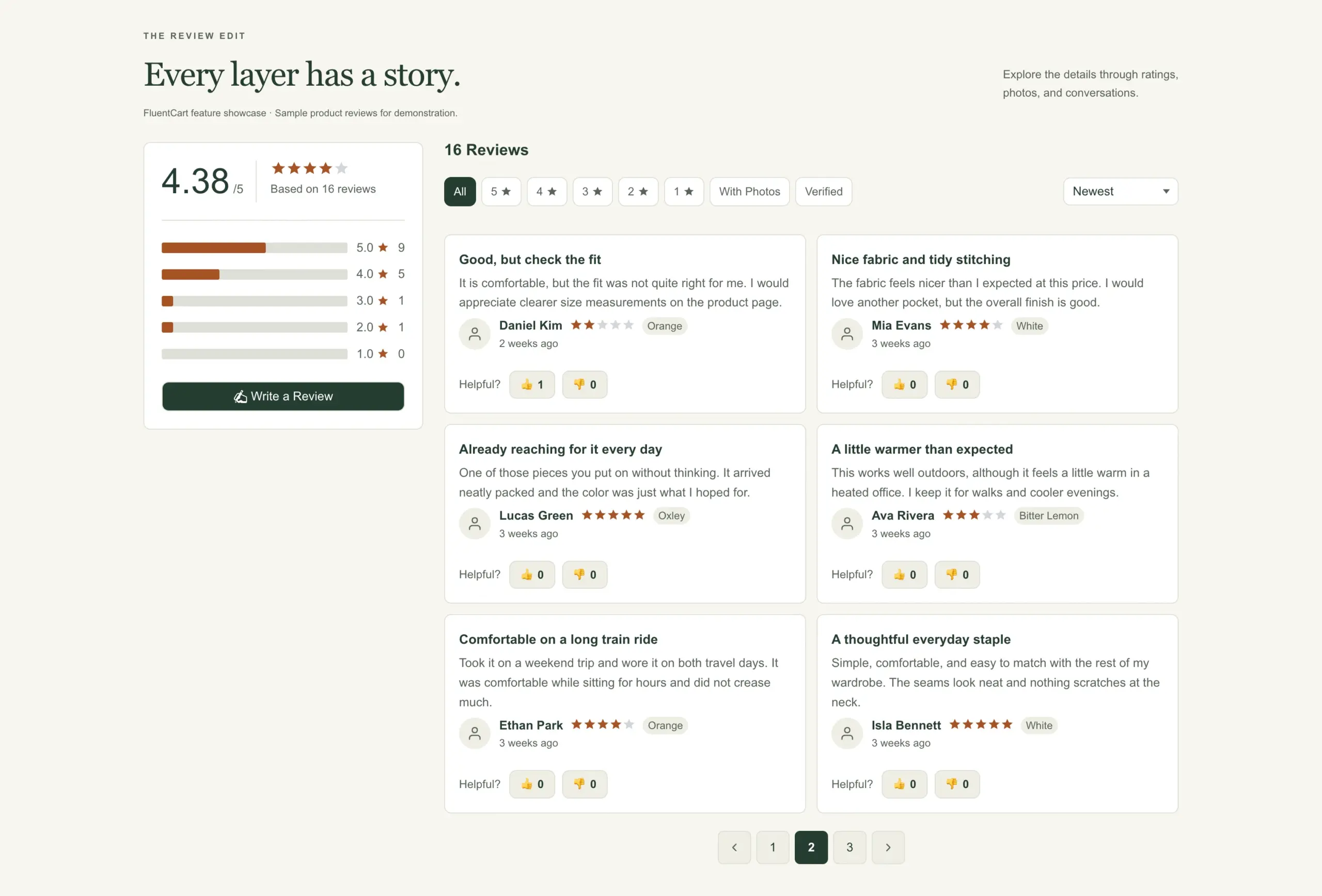The image size is (1322, 896).
Task: Click Mia Evans's avatar icon
Action: click(x=847, y=334)
